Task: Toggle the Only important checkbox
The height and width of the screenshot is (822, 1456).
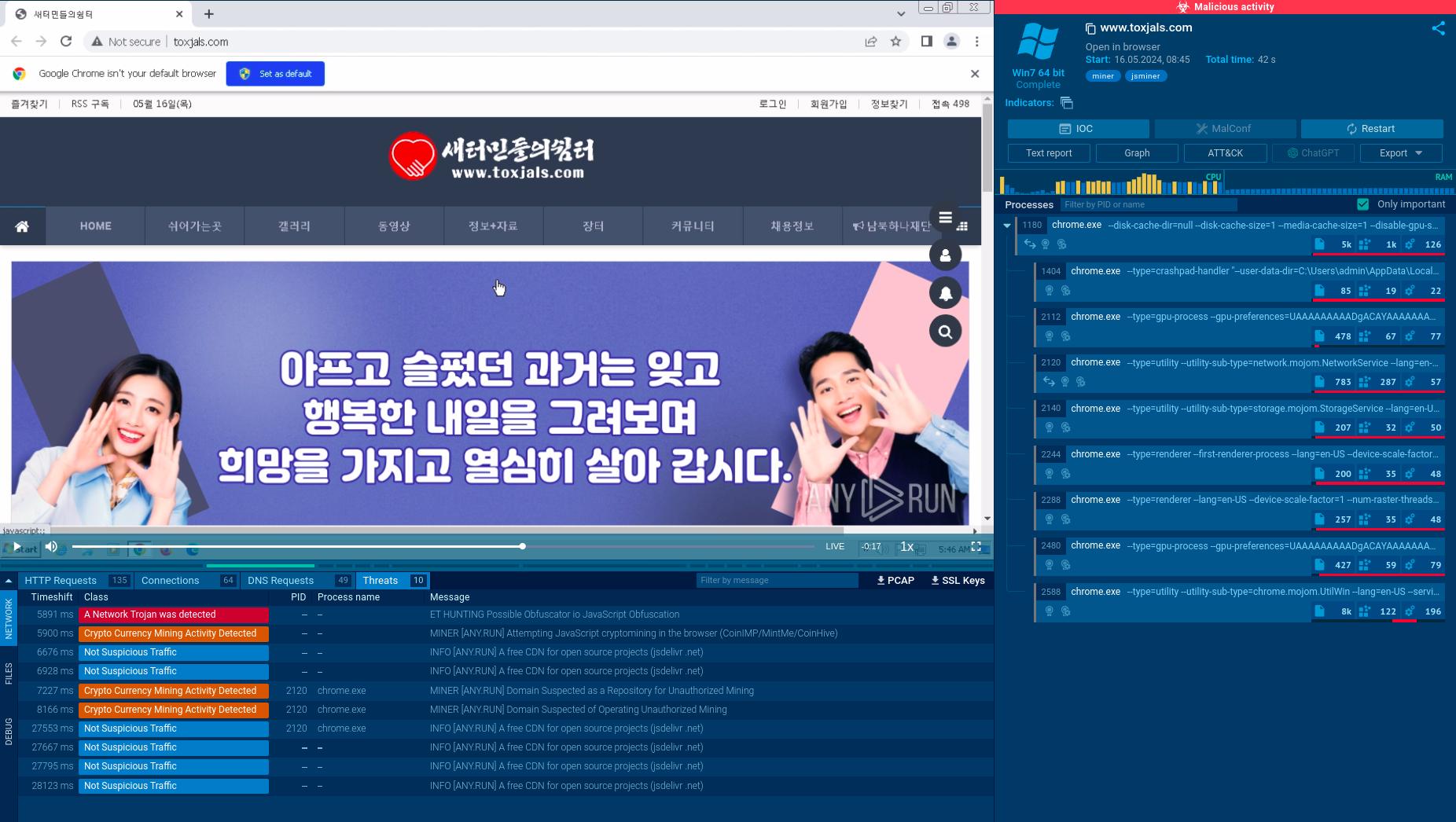Action: pos(1363,204)
